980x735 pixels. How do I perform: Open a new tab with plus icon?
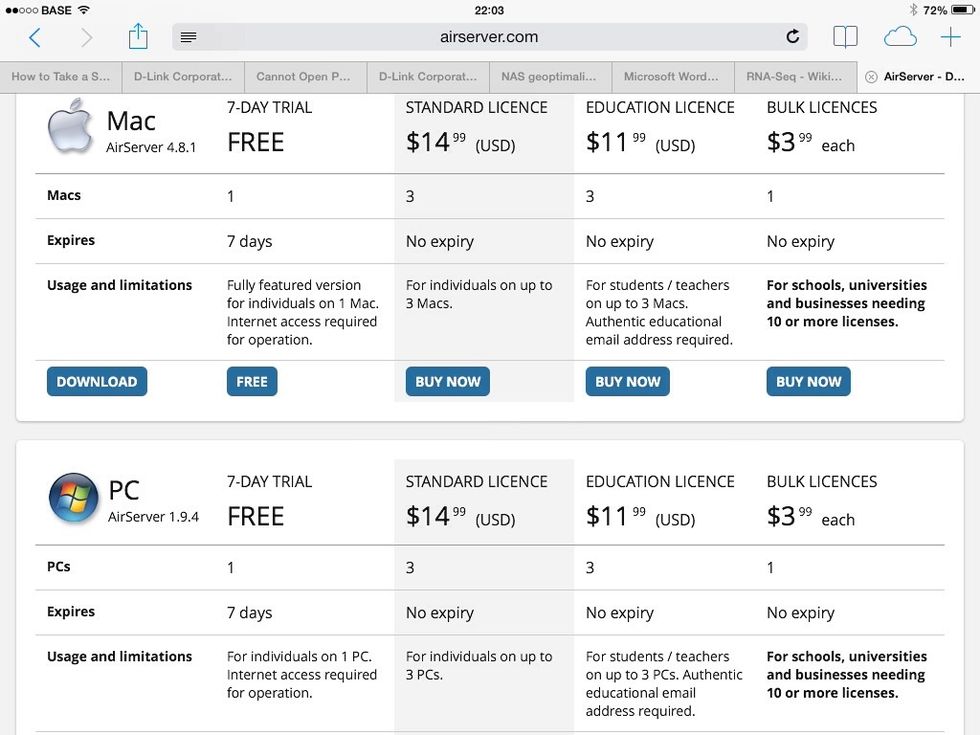pyautogui.click(x=950, y=37)
